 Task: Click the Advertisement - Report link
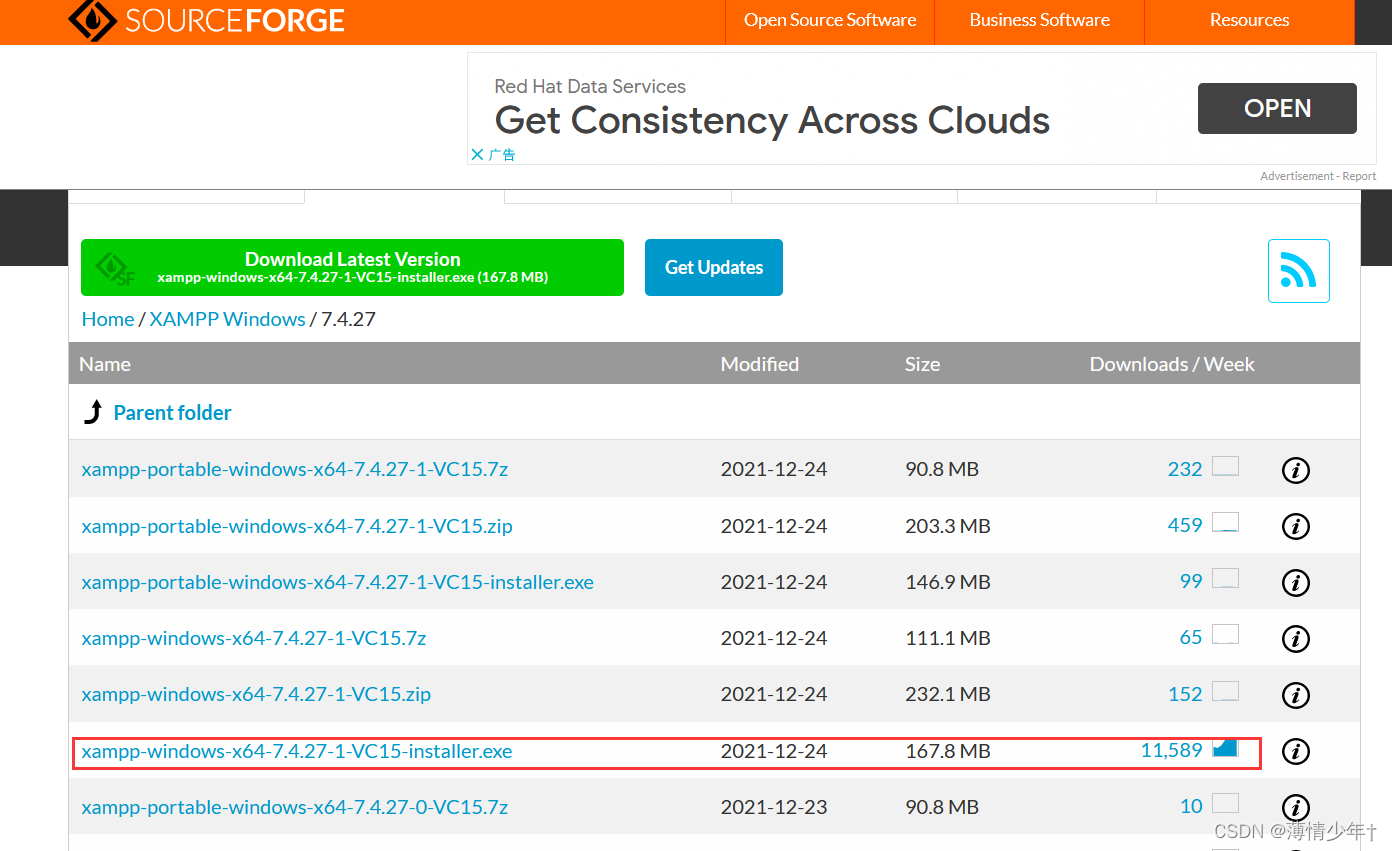pyautogui.click(x=1318, y=176)
